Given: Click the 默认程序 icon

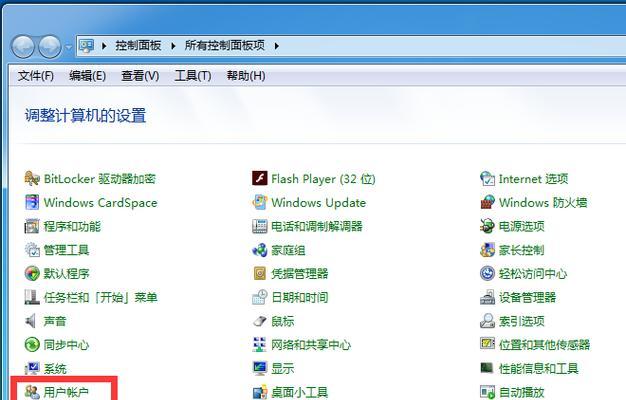Looking at the screenshot, I should pyautogui.click(x=32, y=273).
